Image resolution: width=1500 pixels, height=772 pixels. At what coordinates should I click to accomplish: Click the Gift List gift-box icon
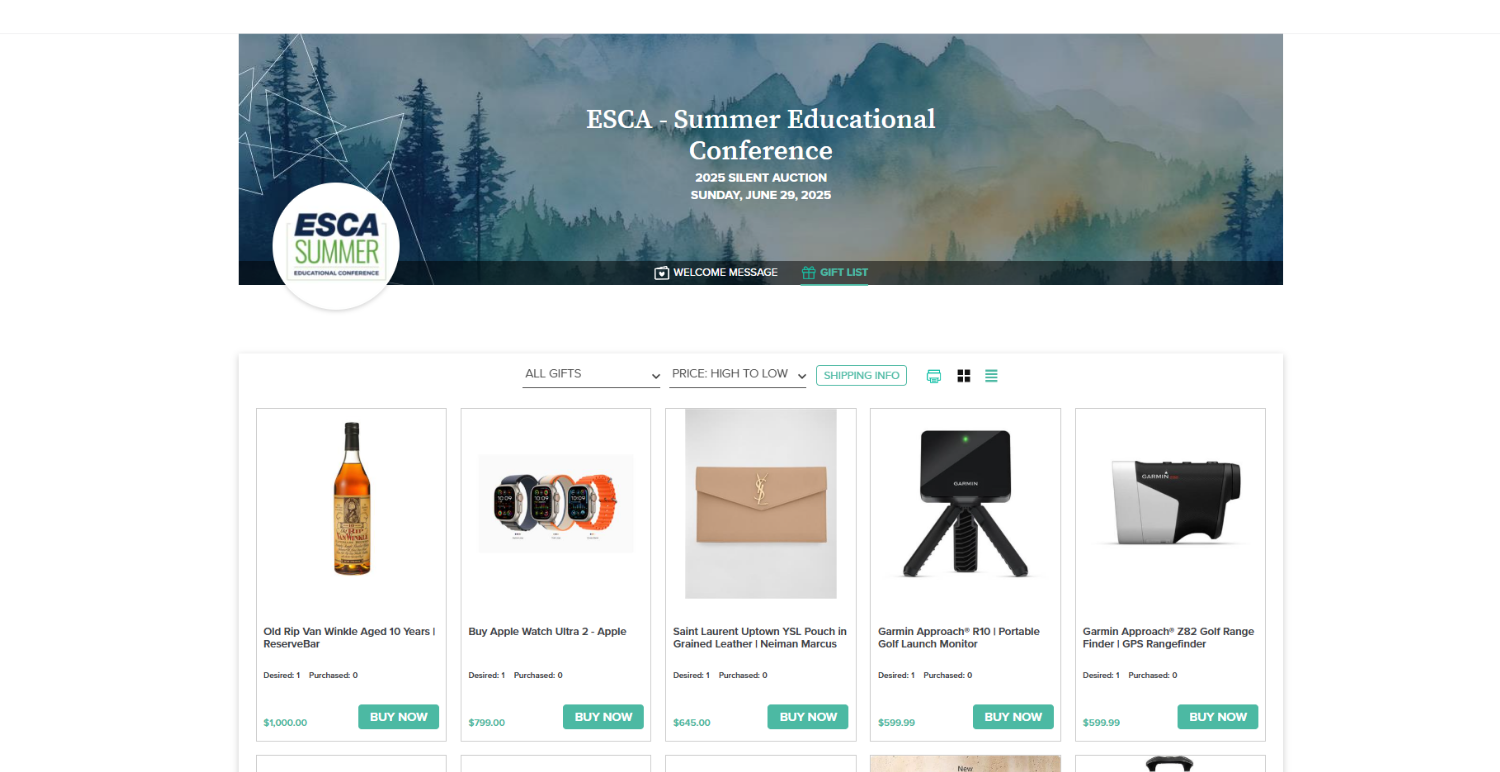(x=809, y=273)
